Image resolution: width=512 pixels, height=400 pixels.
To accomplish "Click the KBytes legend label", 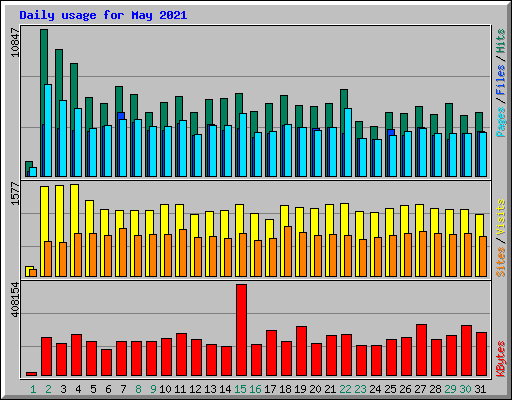I will (501, 359).
